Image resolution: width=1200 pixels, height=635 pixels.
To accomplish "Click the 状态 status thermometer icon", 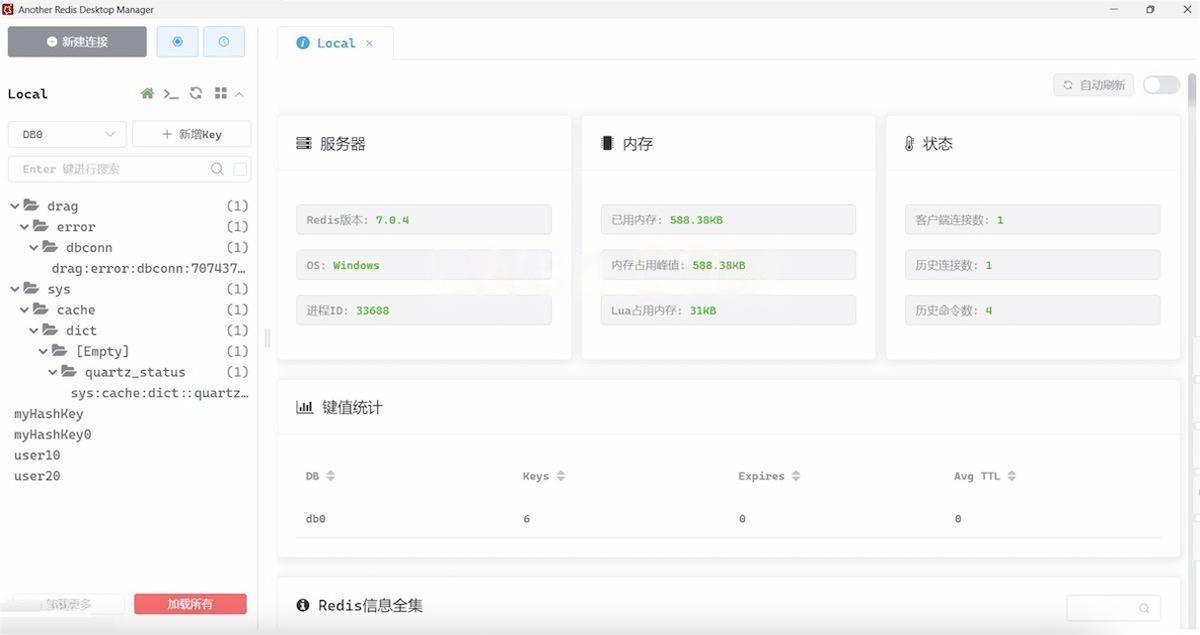I will (x=909, y=144).
